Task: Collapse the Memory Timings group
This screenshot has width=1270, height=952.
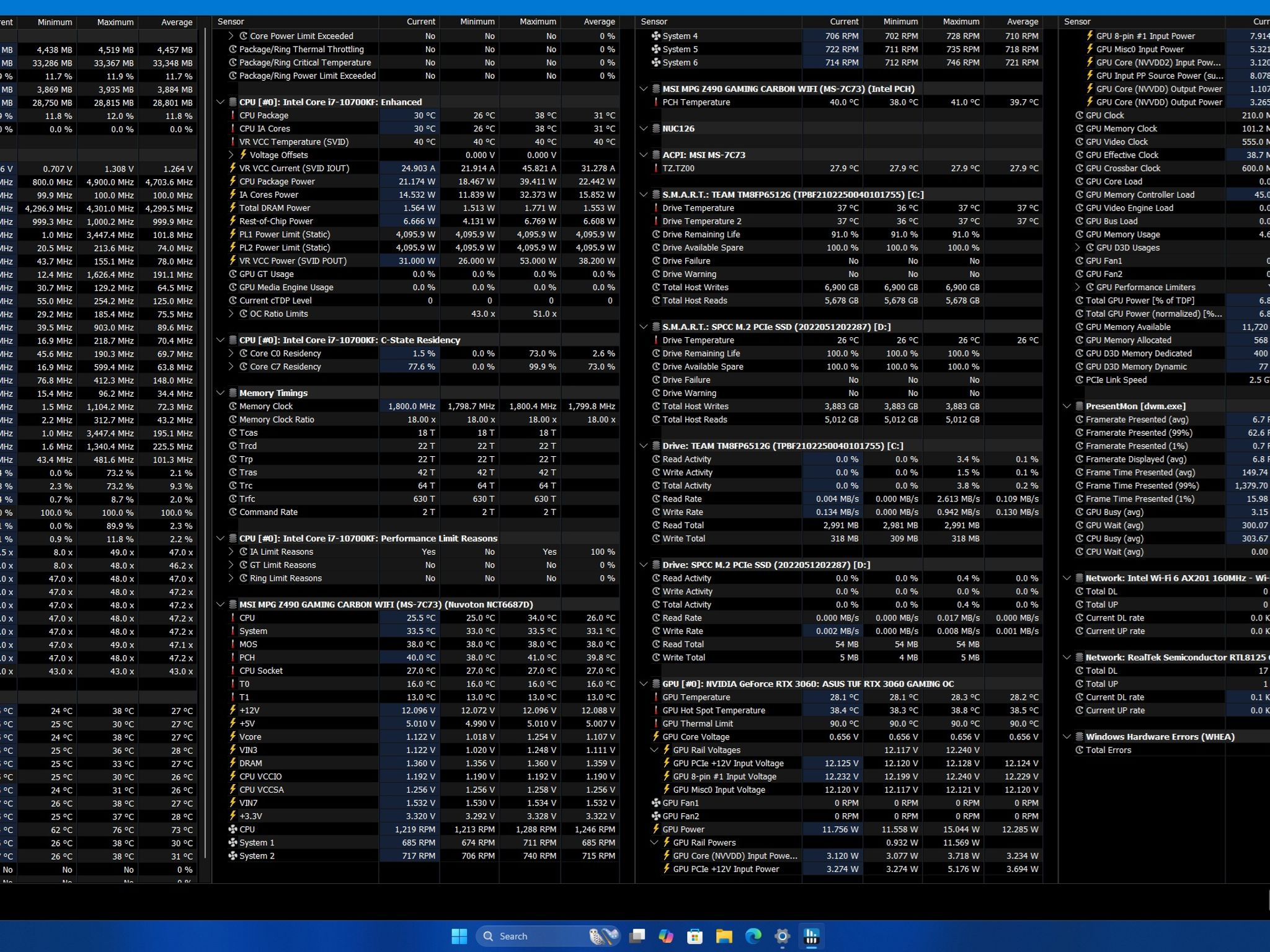Action: point(220,393)
